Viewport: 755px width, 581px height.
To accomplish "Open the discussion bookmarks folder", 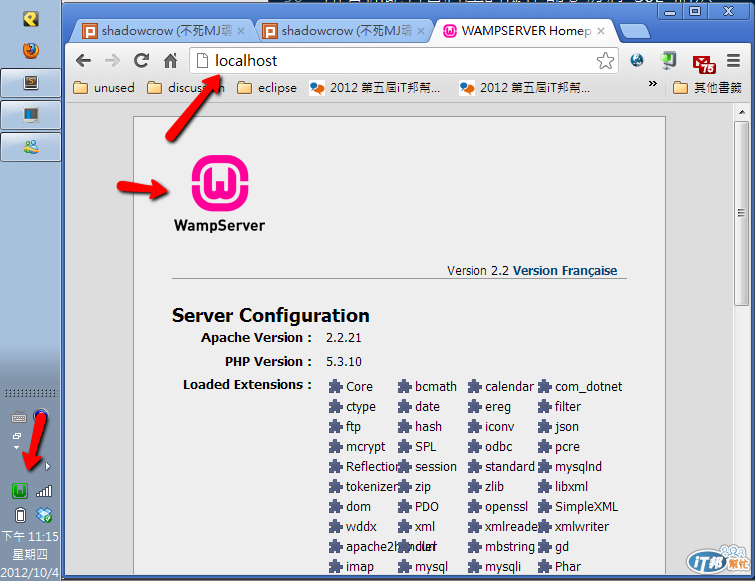I will click(x=186, y=88).
